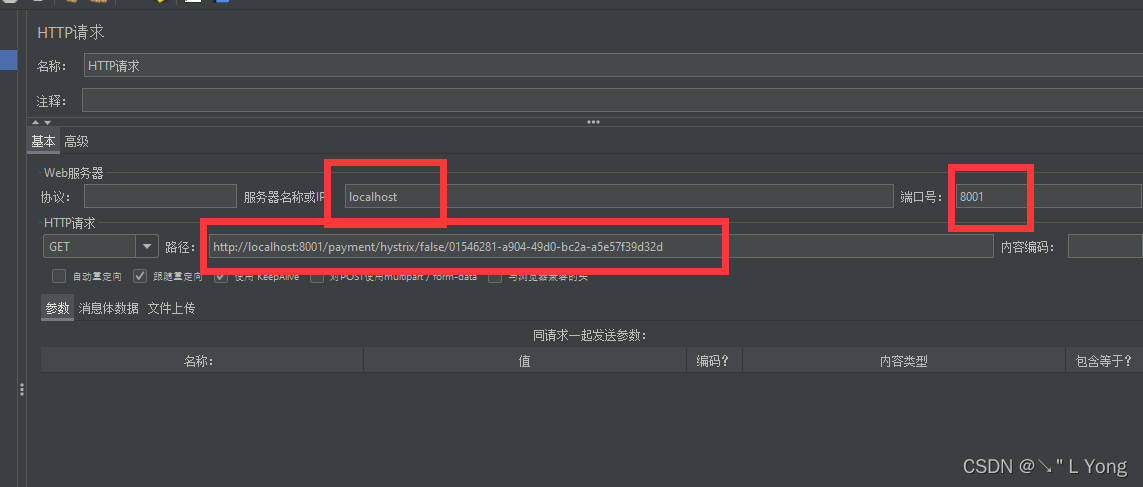
Task: Click the 协议 protocol input box
Action: pyautogui.click(x=160, y=196)
